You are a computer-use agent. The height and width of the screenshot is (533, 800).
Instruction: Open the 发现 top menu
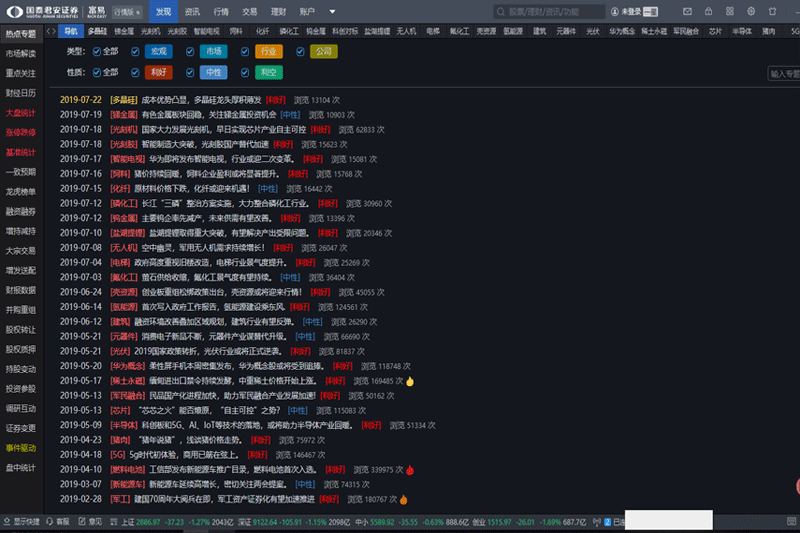click(163, 11)
